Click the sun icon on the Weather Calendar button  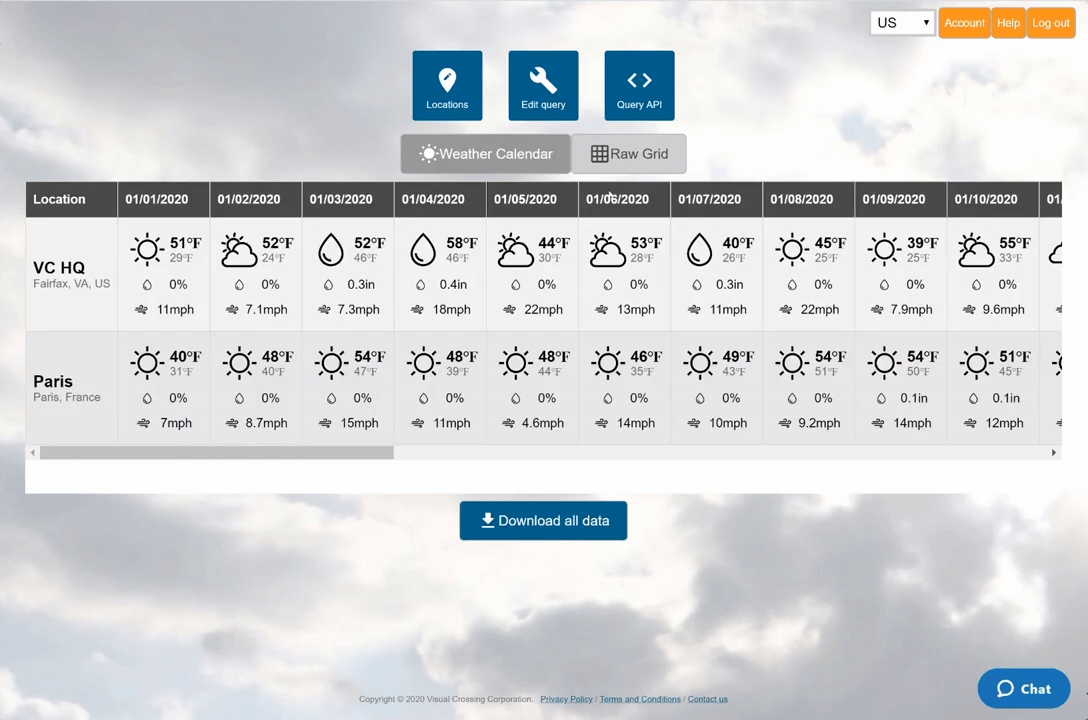click(x=429, y=153)
